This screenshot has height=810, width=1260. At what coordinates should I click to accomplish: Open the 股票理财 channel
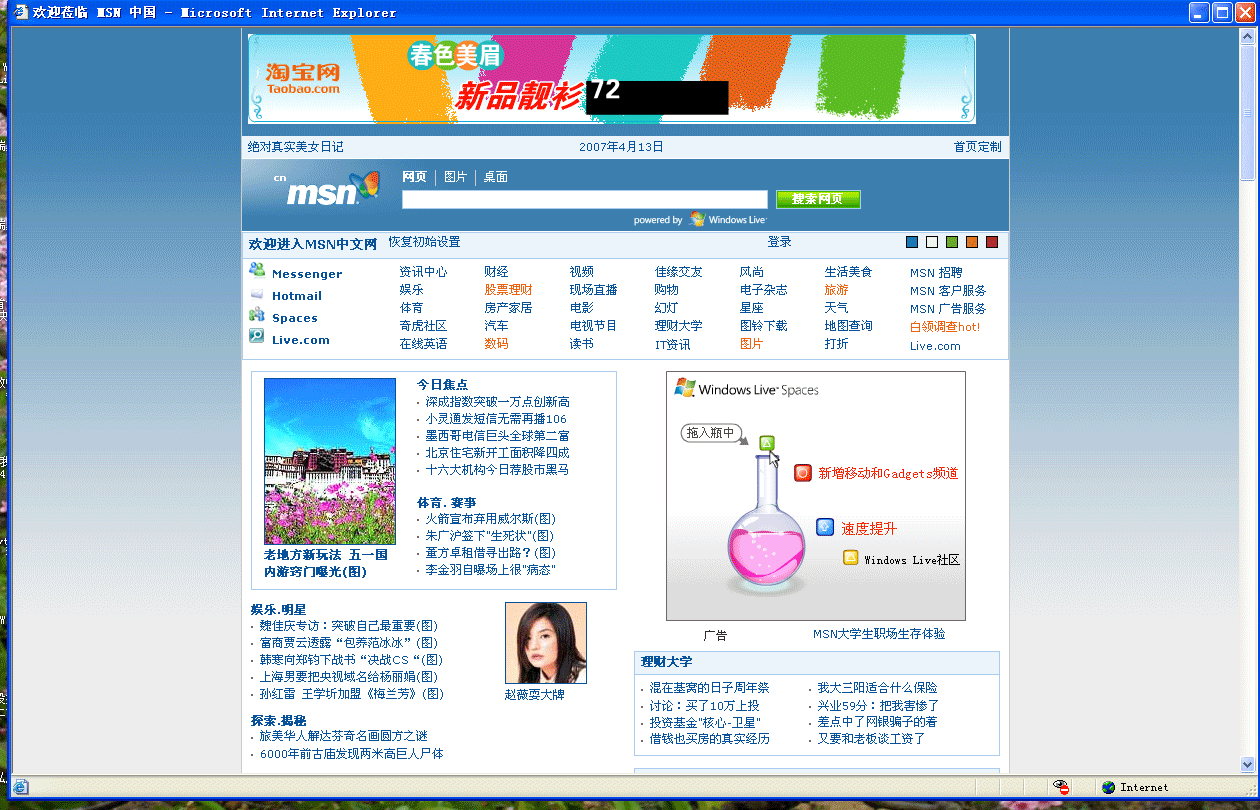tap(508, 290)
